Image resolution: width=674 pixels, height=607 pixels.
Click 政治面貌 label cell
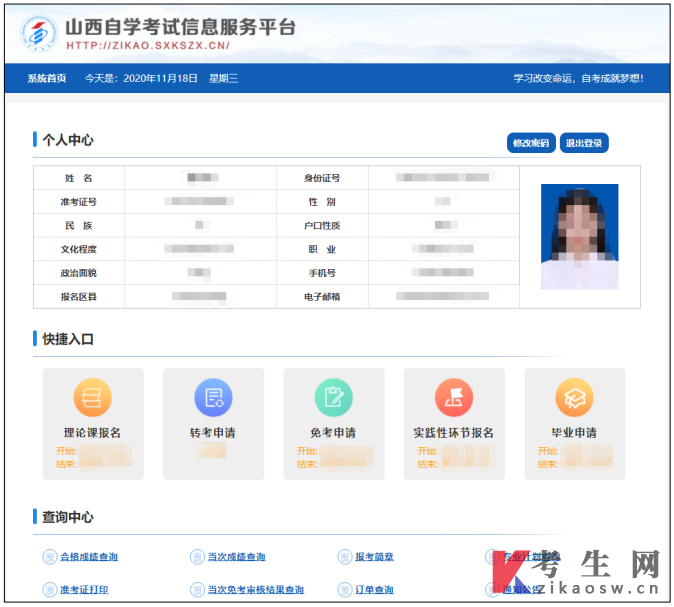pyautogui.click(x=79, y=273)
